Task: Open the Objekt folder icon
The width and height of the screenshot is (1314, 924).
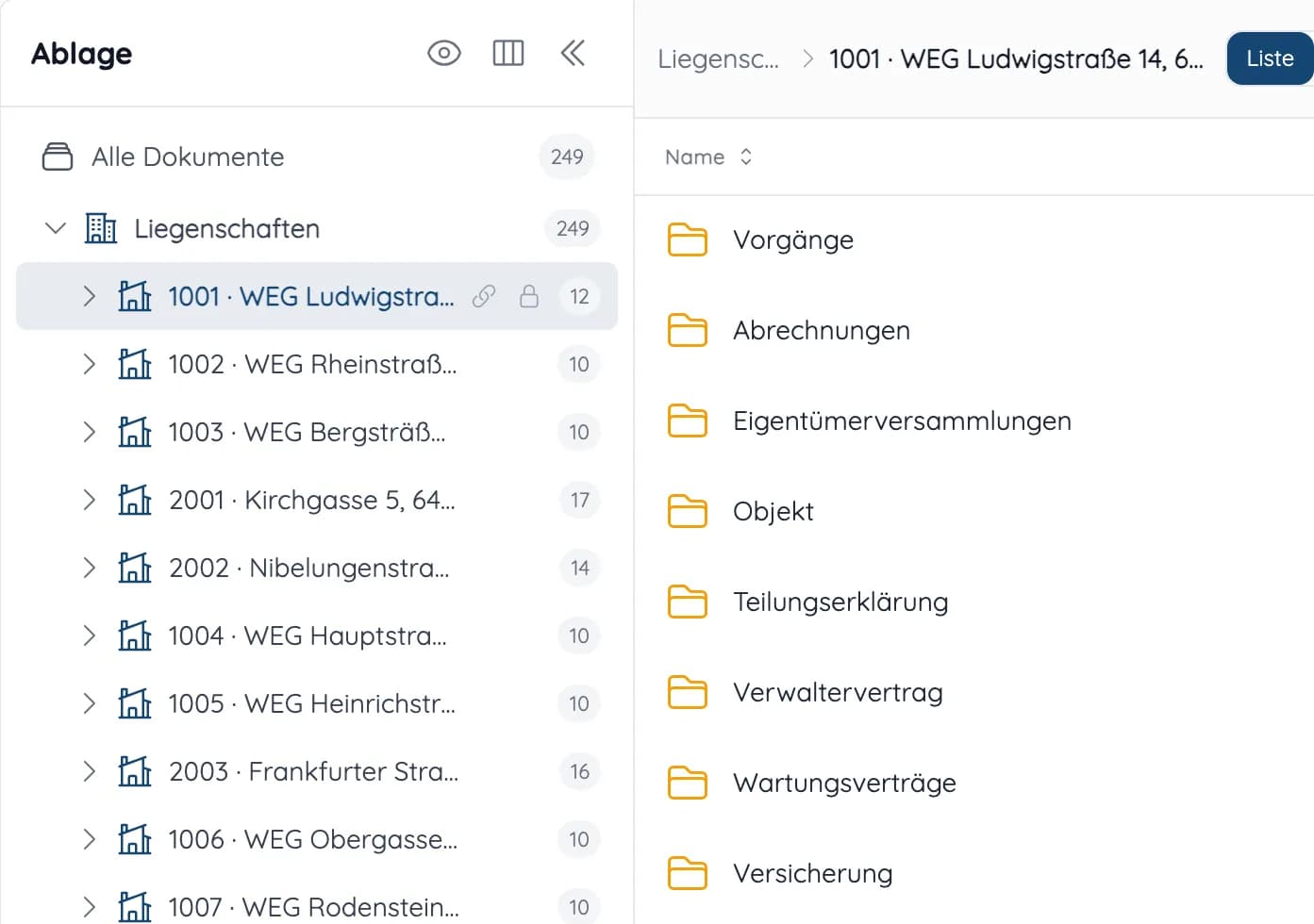Action: pyautogui.click(x=688, y=511)
